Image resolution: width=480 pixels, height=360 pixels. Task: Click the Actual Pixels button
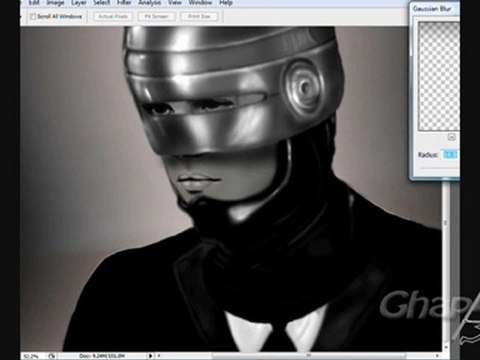pos(113,16)
